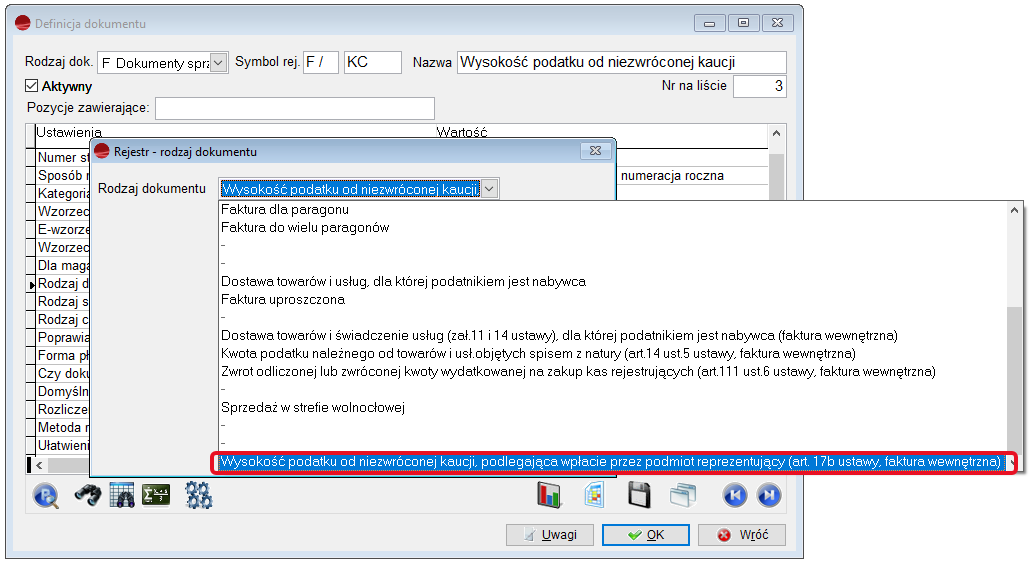Select the 'Rozlicze' settings row
Viewport: 1029px width, 564px height.
coord(62,410)
